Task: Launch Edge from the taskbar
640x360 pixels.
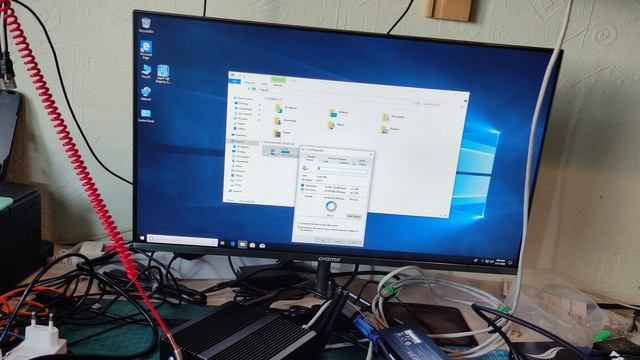Action: tap(233, 244)
